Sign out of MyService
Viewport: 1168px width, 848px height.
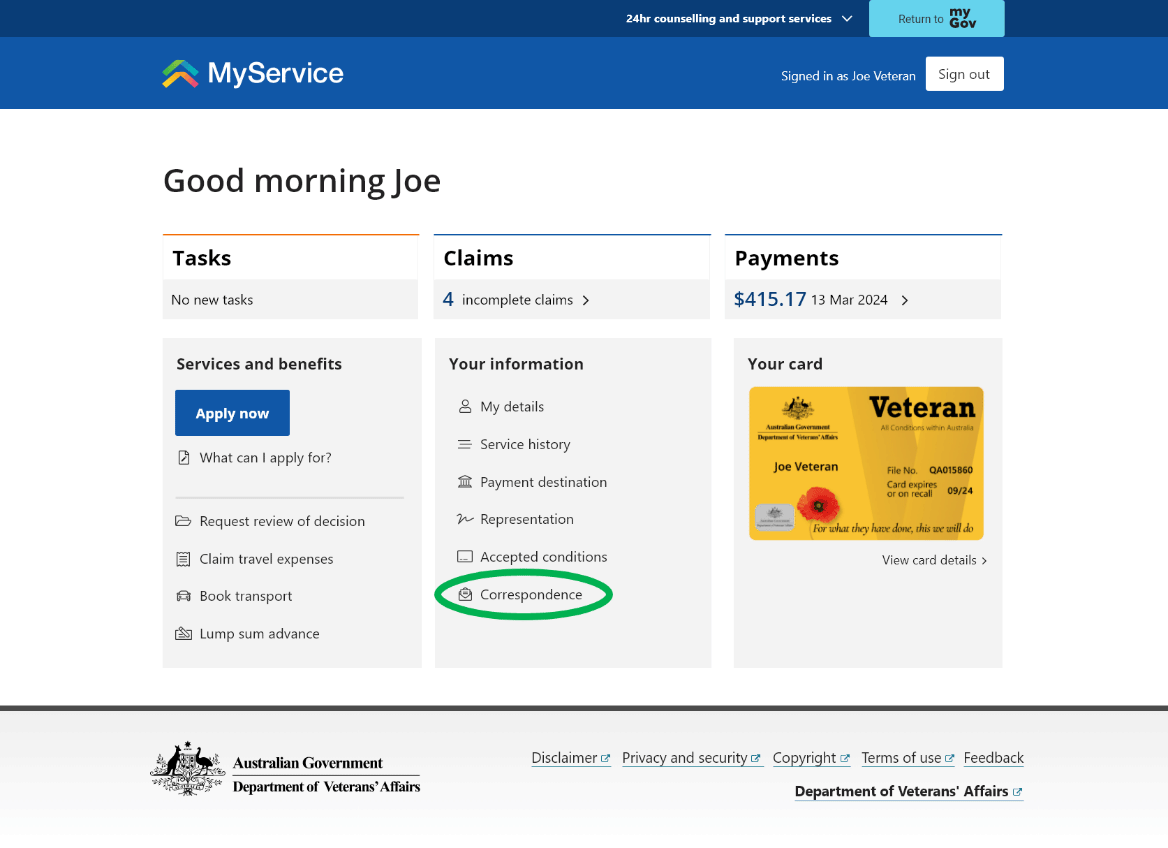[963, 73]
